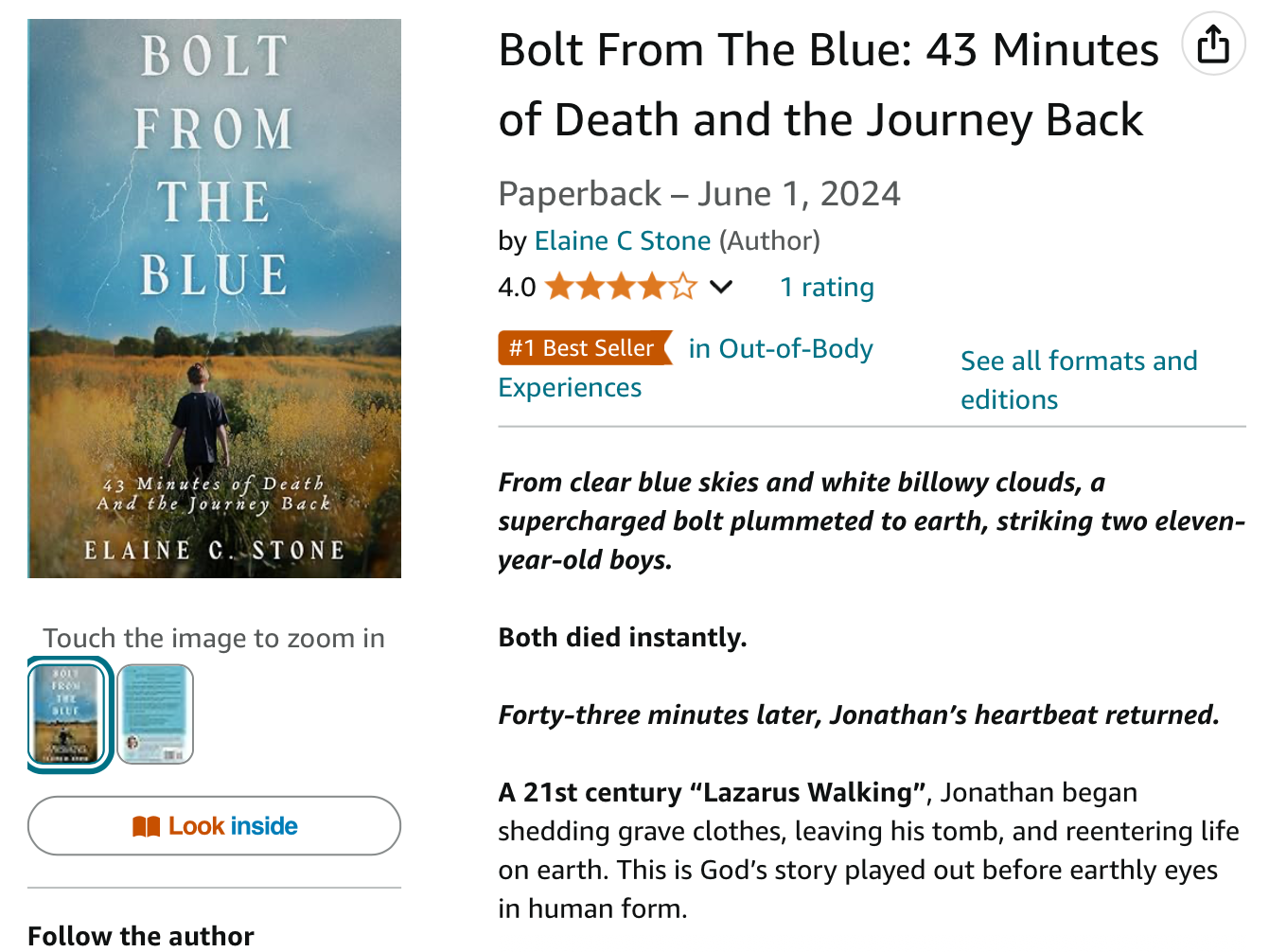Viewport: 1269px width, 952px height.
Task: Click the #1 Best Seller badge
Action: click(582, 348)
